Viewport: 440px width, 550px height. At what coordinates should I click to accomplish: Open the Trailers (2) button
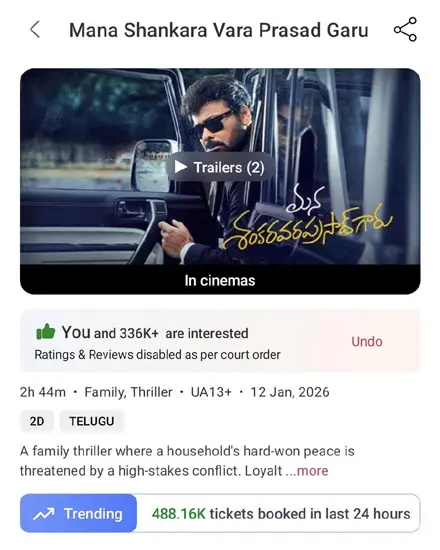tap(220, 167)
